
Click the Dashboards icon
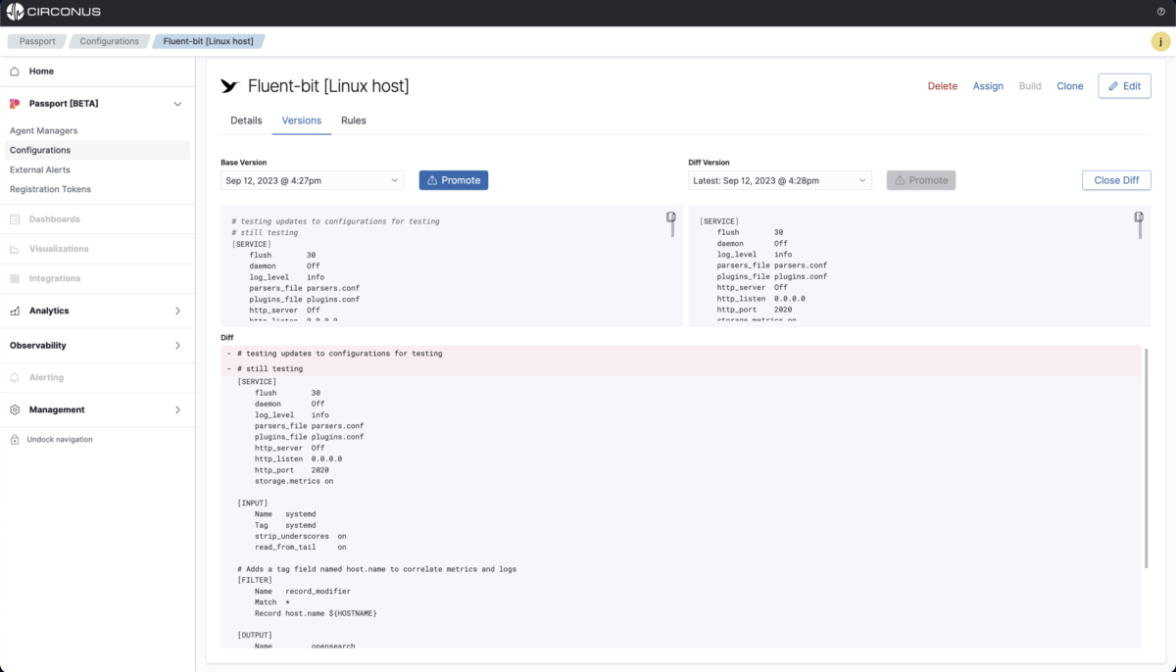[14, 219]
